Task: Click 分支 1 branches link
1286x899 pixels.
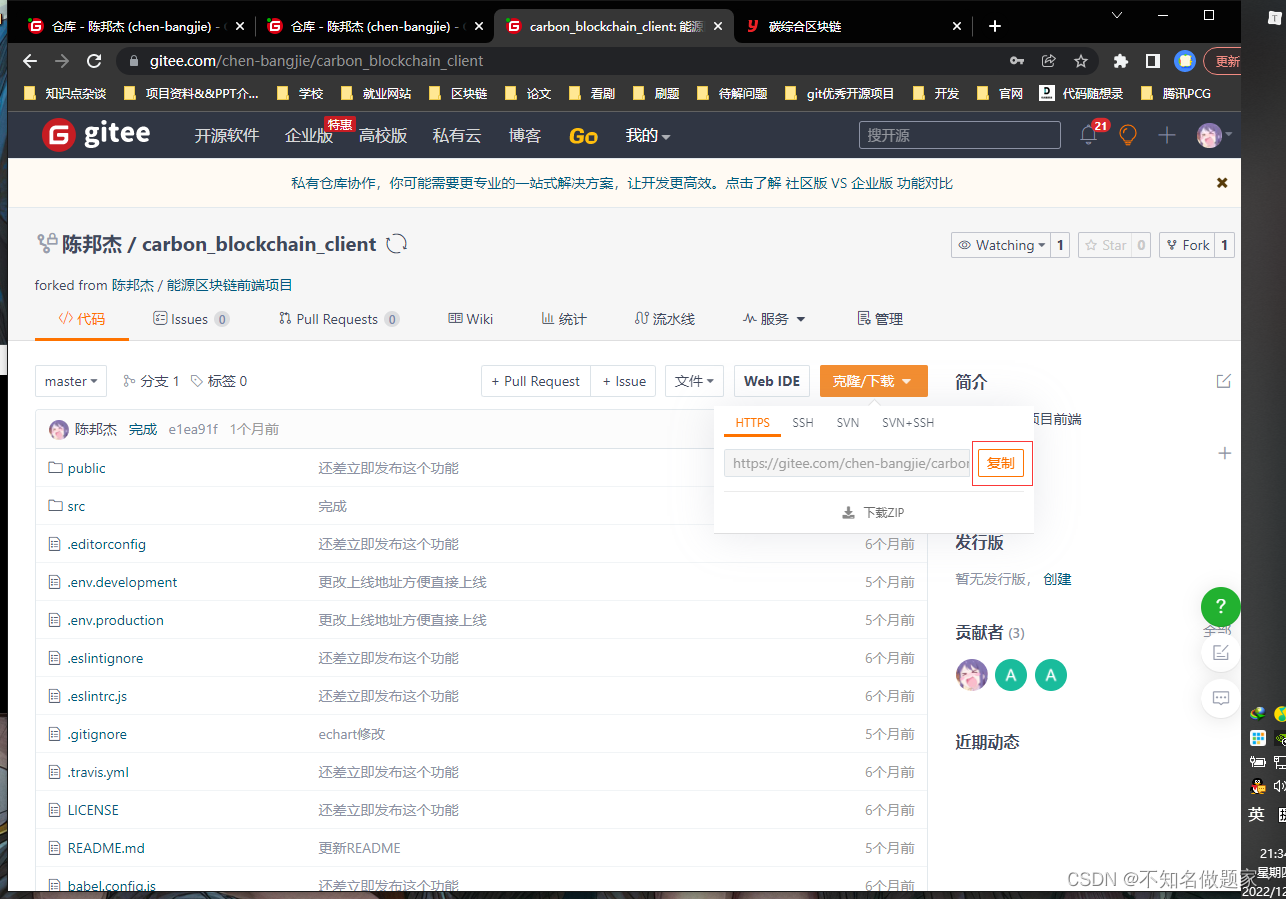Action: (x=151, y=381)
